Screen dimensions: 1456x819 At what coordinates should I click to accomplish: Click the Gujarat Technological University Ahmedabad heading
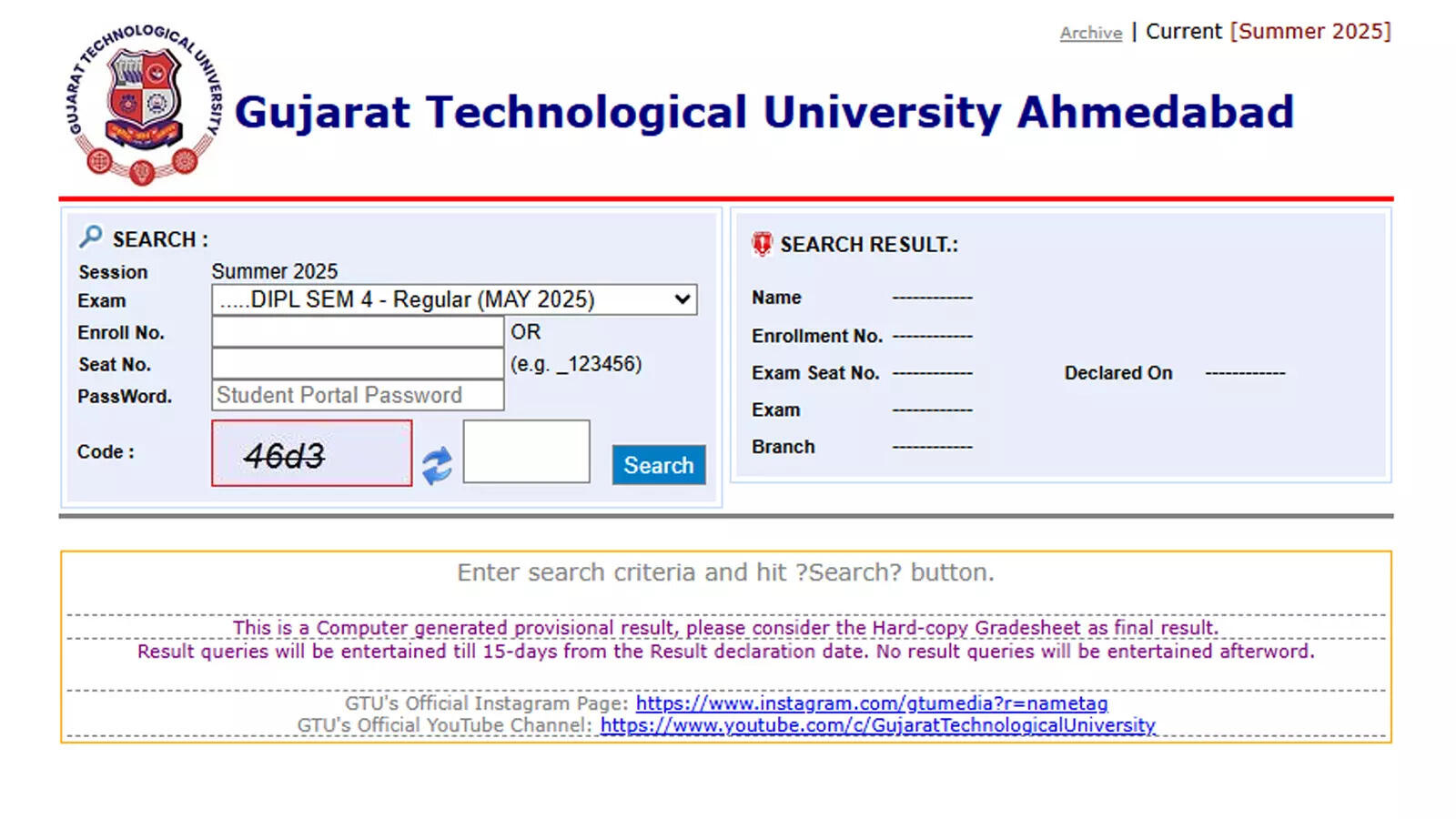(764, 112)
